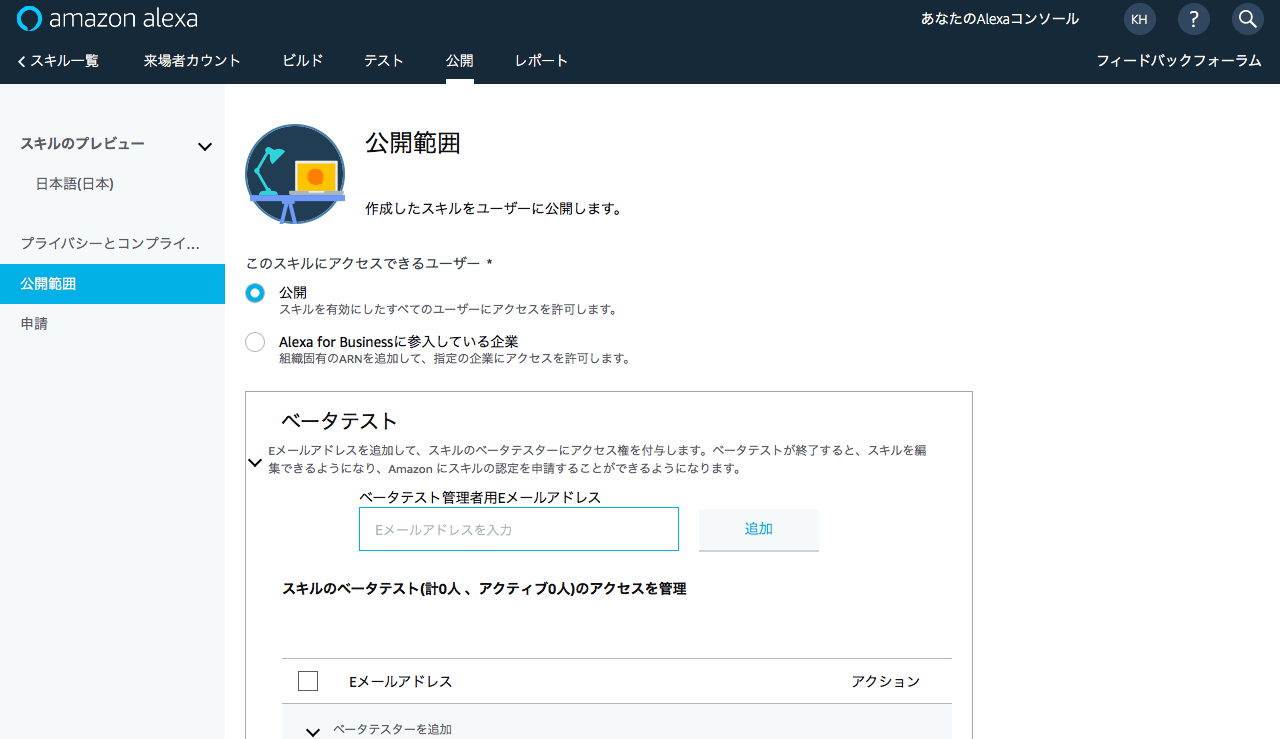This screenshot has height=739, width=1280.
Task: Switch to the テスト tab
Action: pos(384,61)
